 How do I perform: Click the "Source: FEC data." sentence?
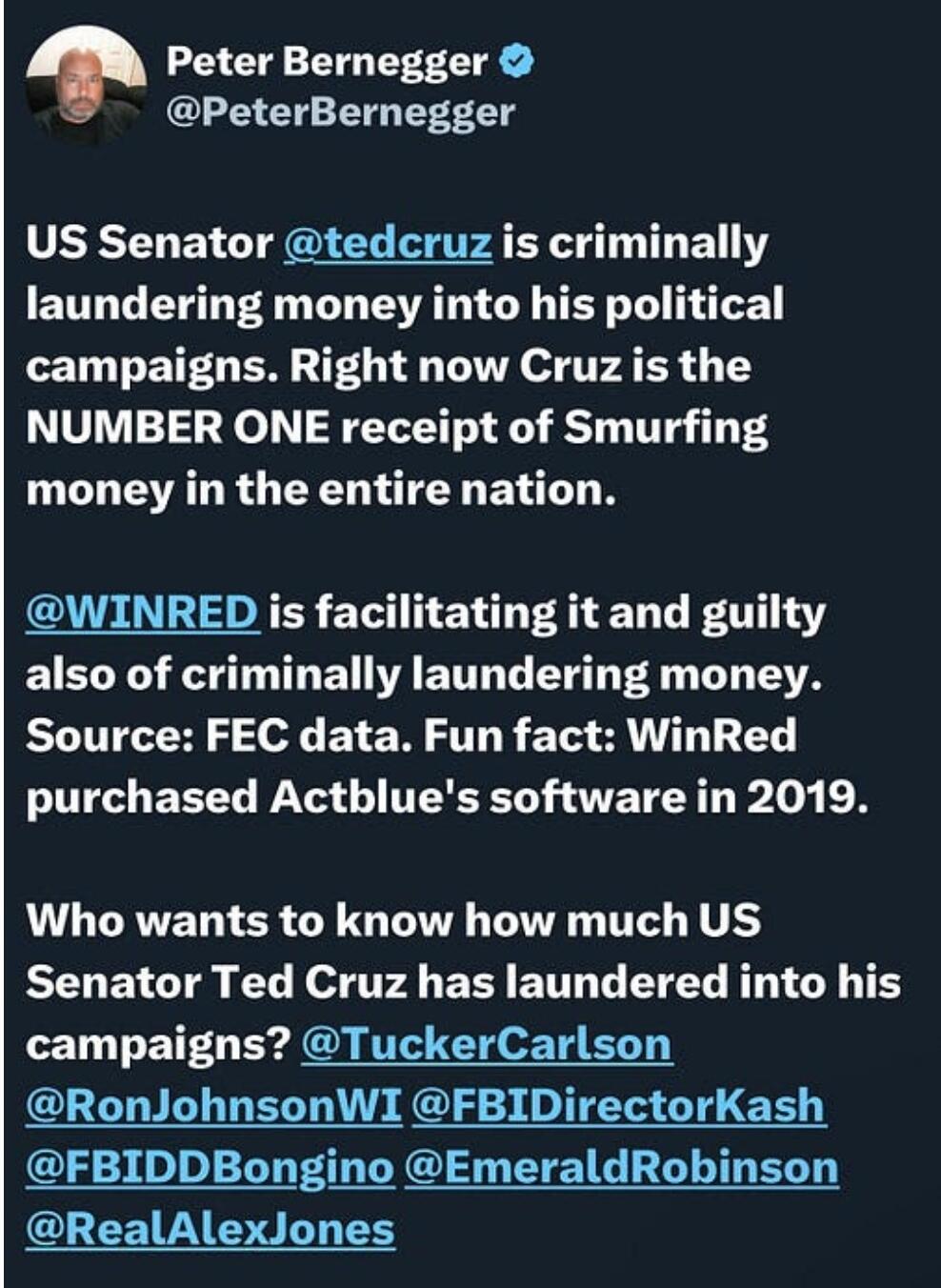click(x=219, y=736)
